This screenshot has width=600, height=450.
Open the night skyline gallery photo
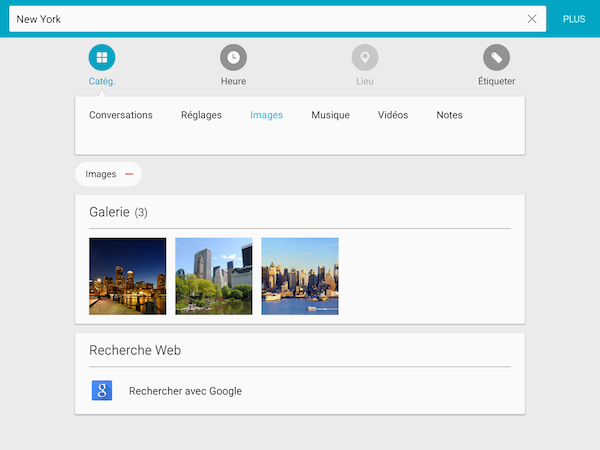pyautogui.click(x=127, y=276)
